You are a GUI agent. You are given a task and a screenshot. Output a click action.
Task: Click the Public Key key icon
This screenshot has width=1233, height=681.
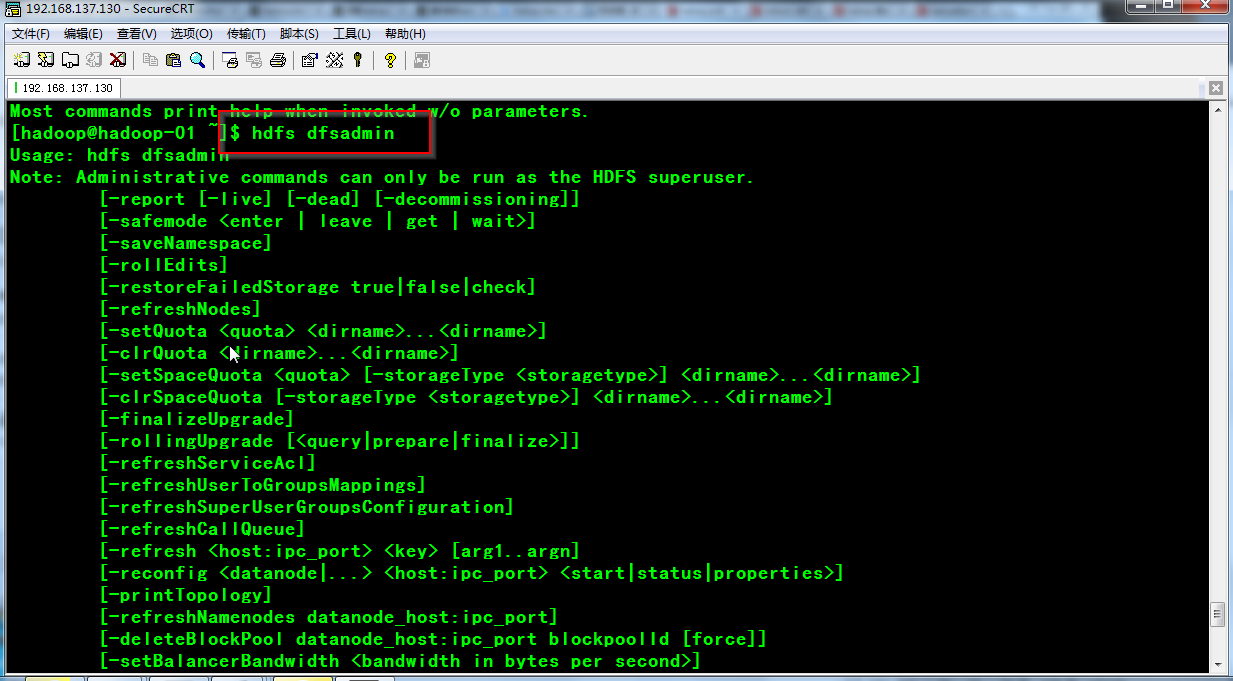[x=358, y=60]
